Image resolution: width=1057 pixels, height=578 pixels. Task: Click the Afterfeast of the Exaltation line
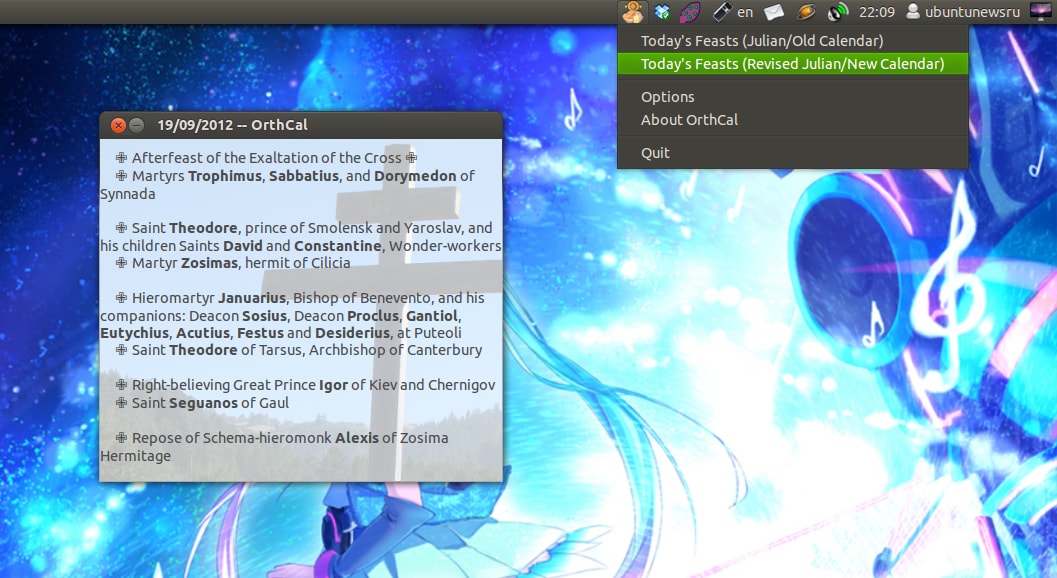click(x=266, y=158)
